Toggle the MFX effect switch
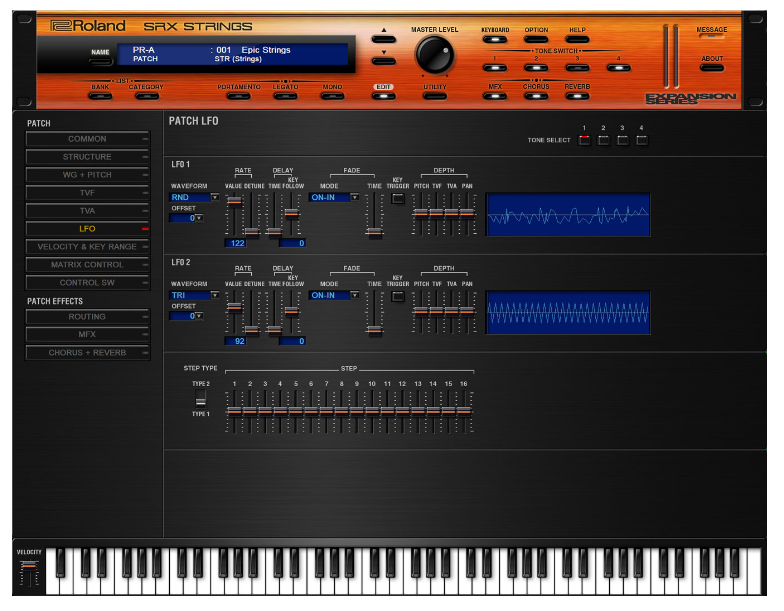The width and height of the screenshot is (784, 611). coord(495,96)
